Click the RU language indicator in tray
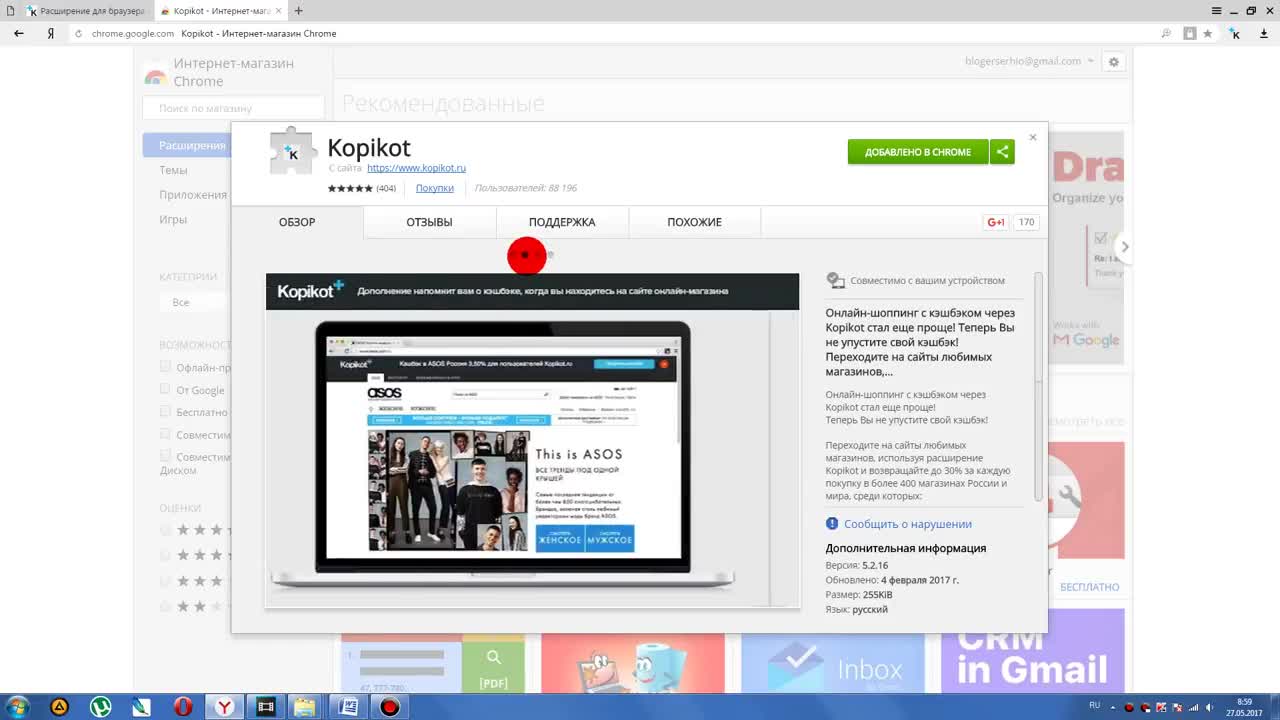This screenshot has width=1280, height=720. [1095, 706]
